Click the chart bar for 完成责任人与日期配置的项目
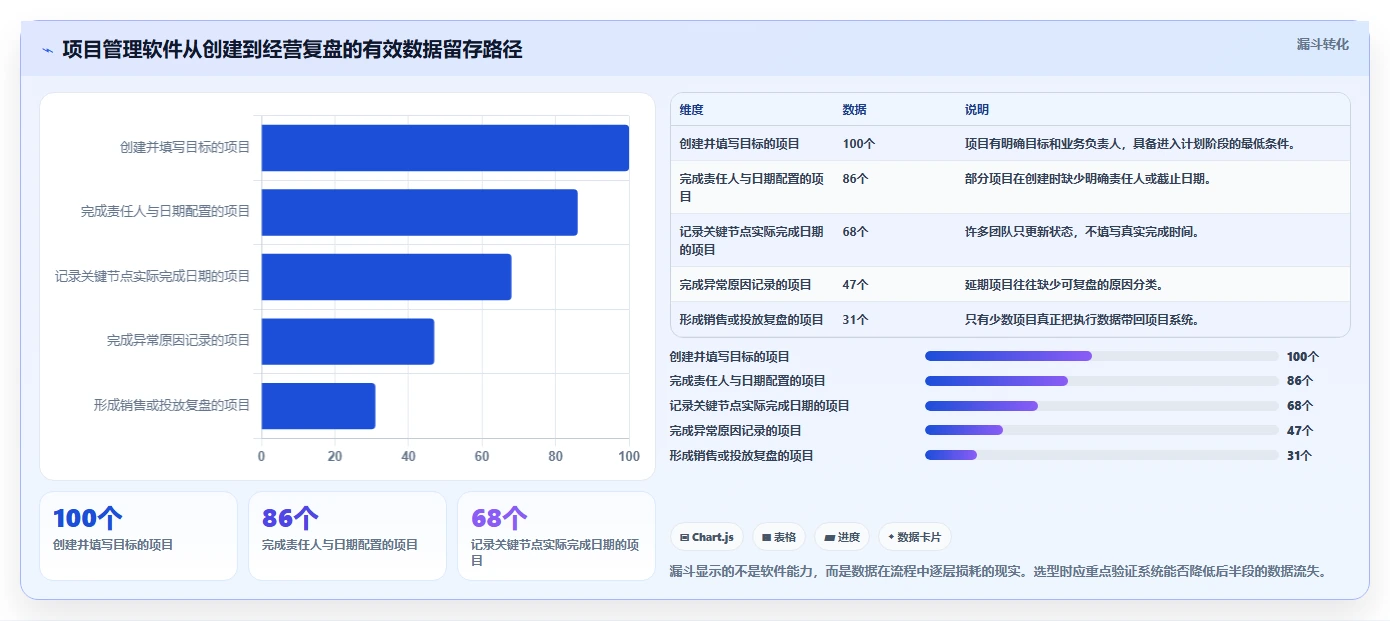This screenshot has width=1390, height=621. (420, 212)
